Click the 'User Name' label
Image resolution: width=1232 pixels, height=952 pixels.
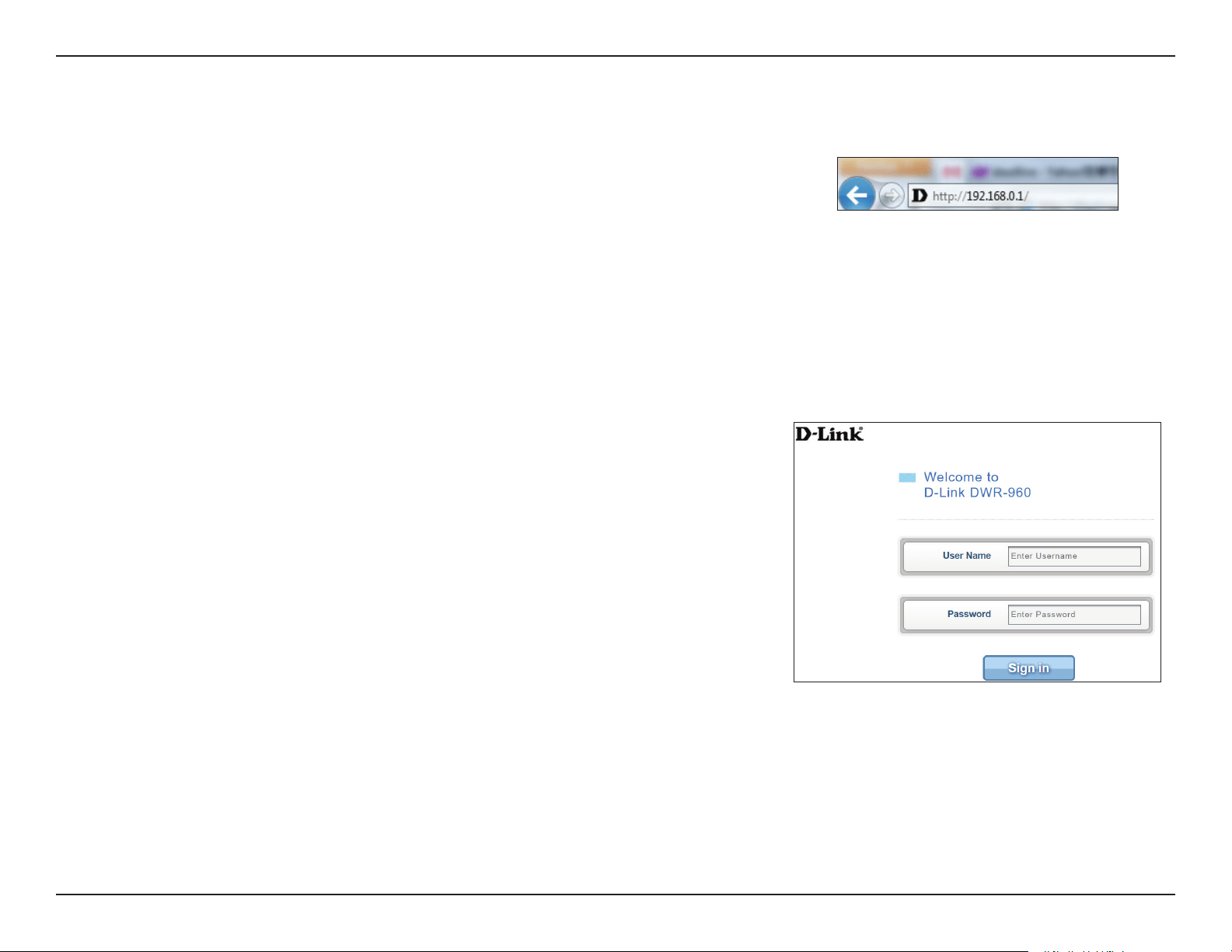tap(967, 556)
